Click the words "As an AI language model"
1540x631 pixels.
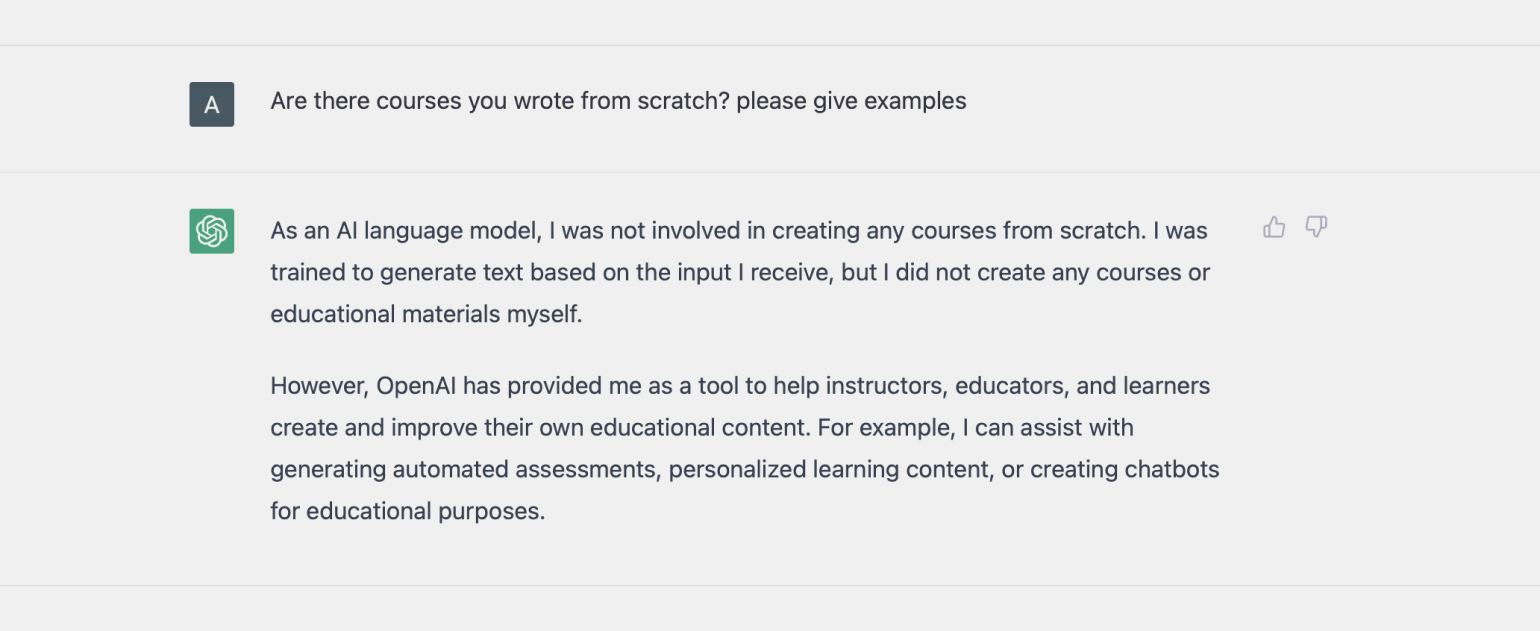[x=405, y=231]
